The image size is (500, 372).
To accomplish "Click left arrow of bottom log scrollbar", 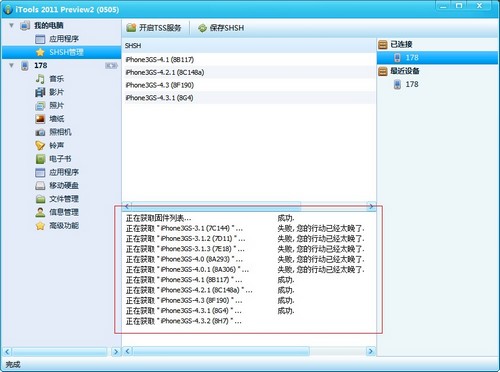I will [x=128, y=351].
